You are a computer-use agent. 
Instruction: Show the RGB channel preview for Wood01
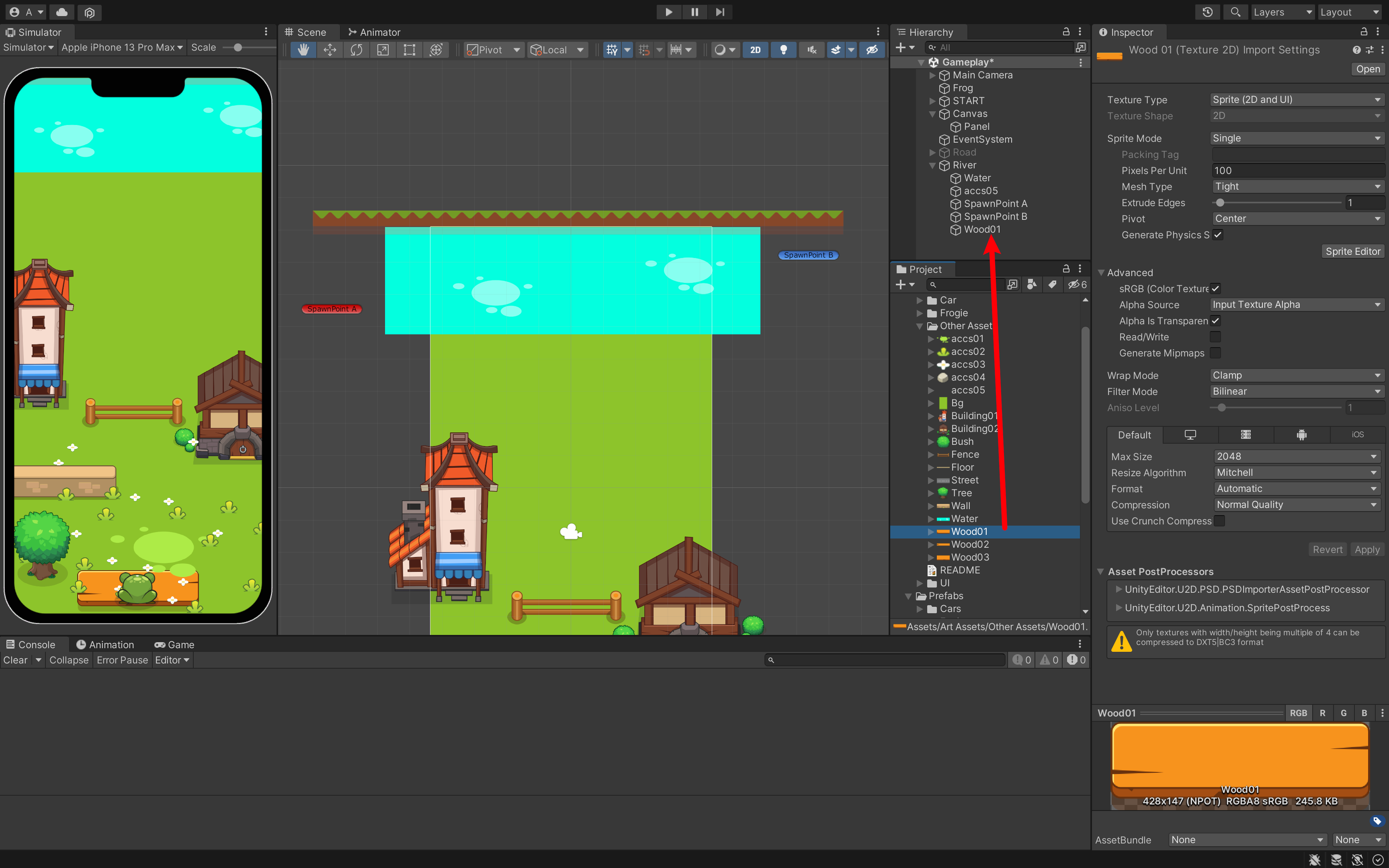point(1298,713)
